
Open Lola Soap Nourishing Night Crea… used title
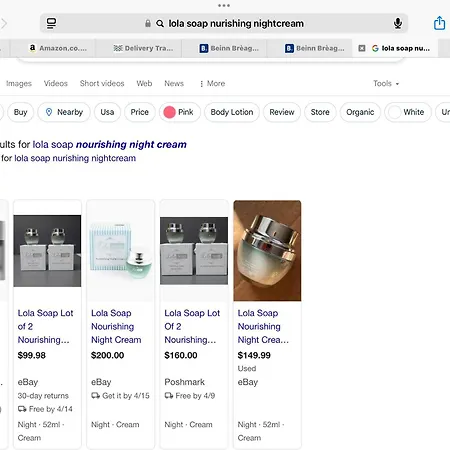(263, 326)
